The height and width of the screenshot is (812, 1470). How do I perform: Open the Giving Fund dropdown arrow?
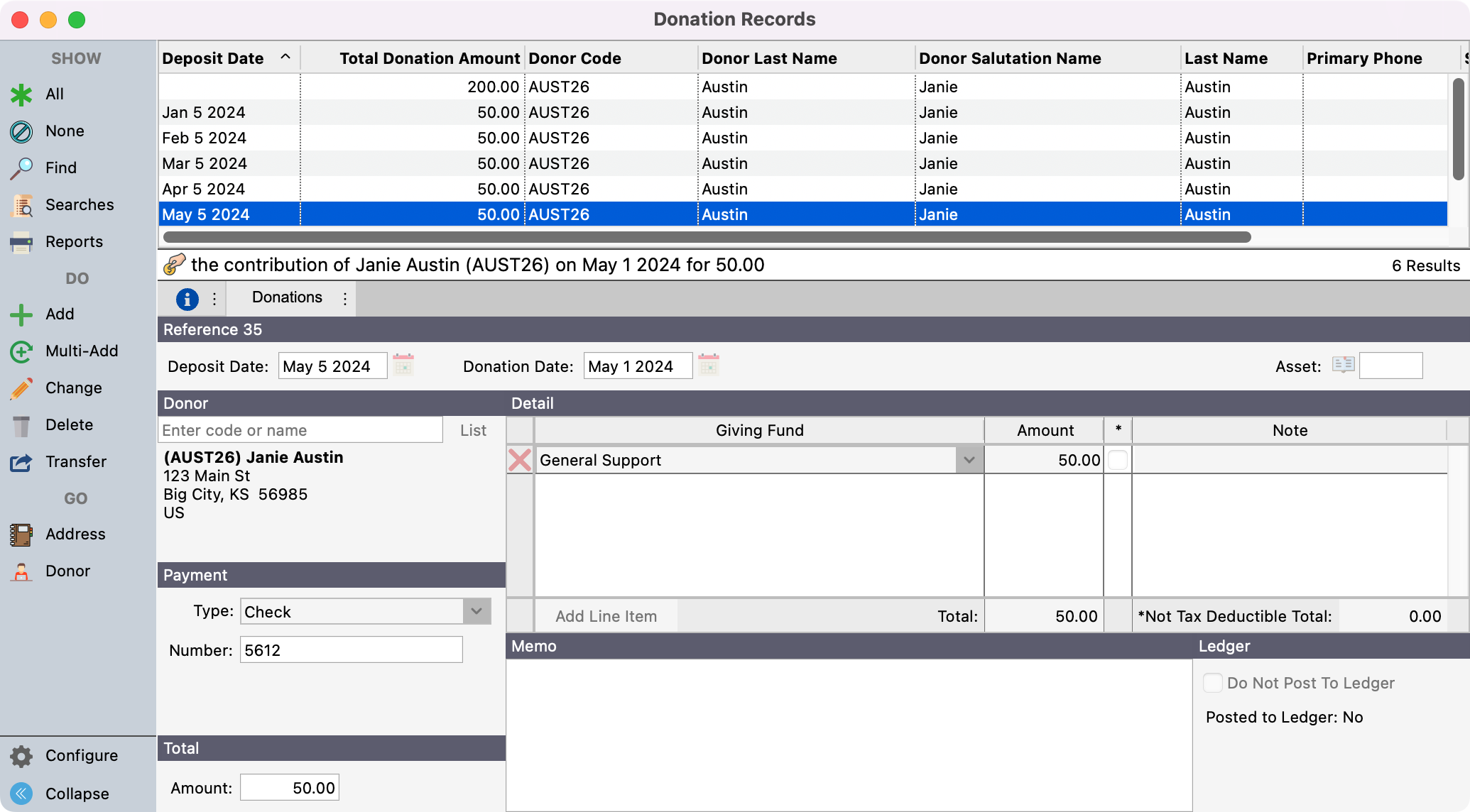969,460
